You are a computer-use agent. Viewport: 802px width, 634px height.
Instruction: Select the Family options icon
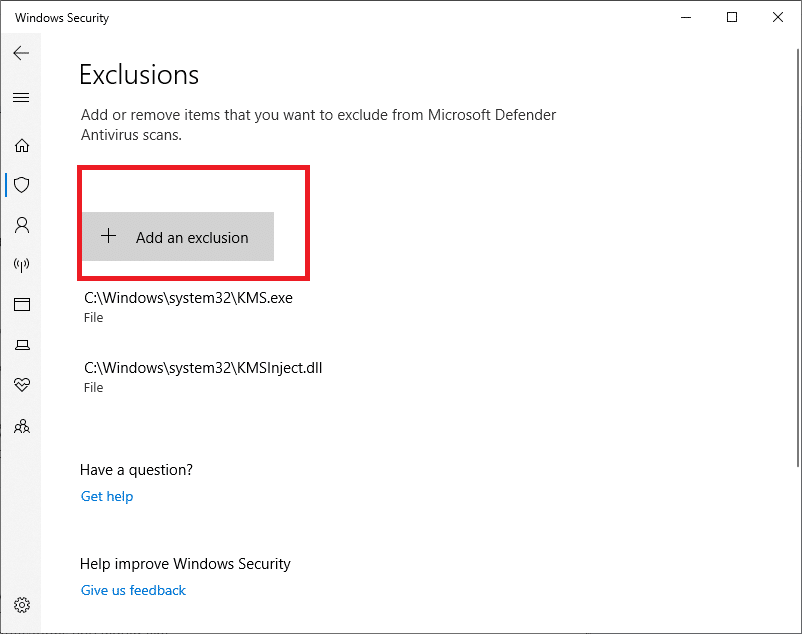click(x=21, y=426)
